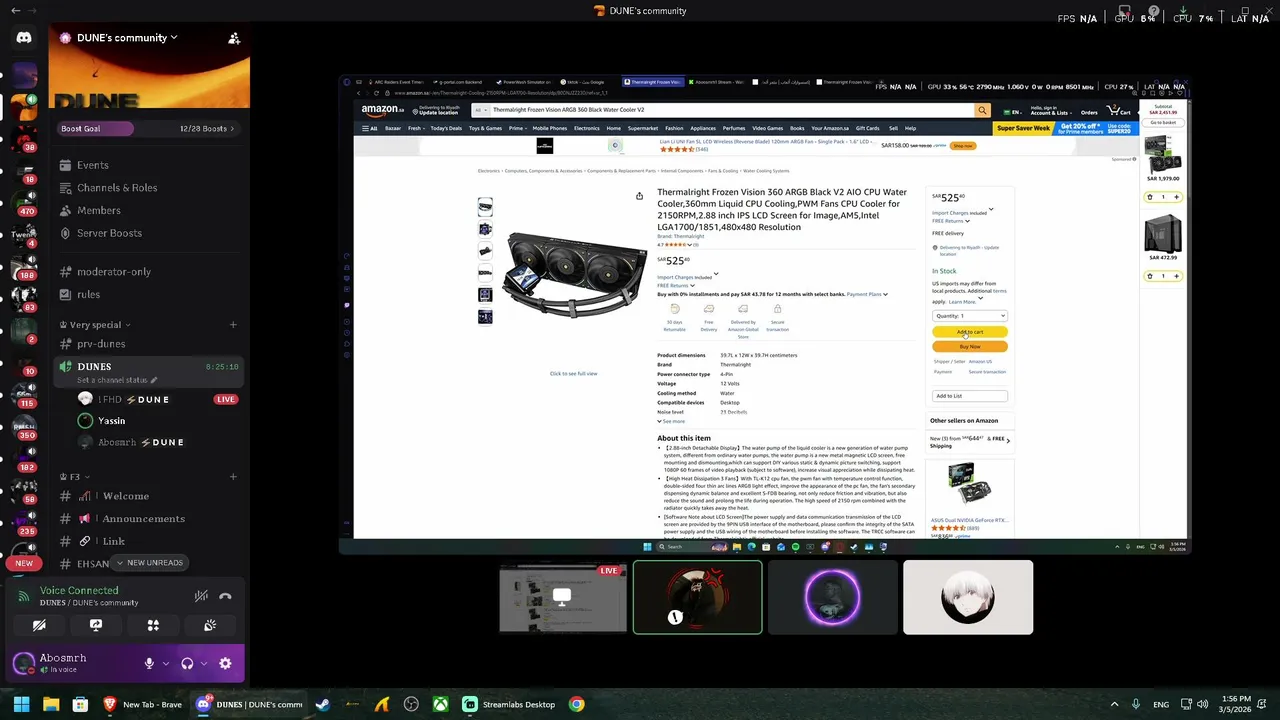Open Channels & Roles
1280x720 pixels.
148,188
